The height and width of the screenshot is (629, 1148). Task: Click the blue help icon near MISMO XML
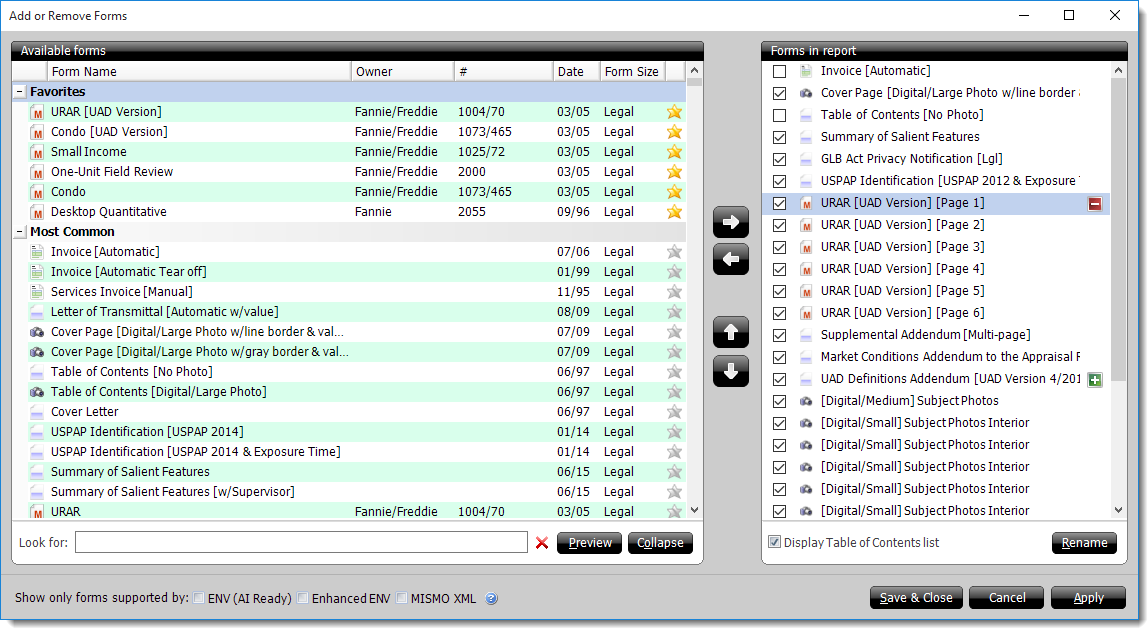pos(491,599)
